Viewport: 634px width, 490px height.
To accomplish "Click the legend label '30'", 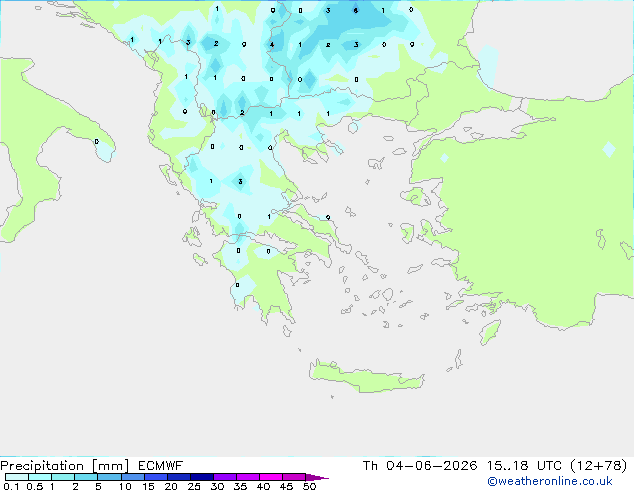I will point(217,486).
